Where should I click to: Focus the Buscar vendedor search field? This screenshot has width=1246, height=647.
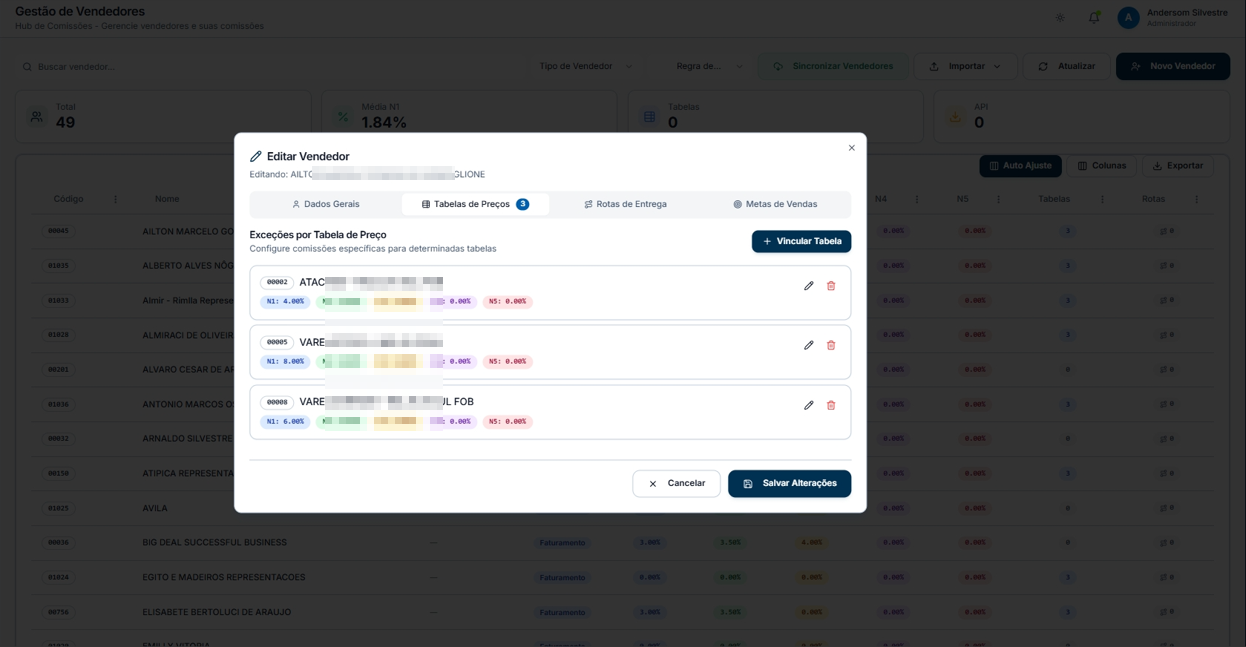(270, 67)
